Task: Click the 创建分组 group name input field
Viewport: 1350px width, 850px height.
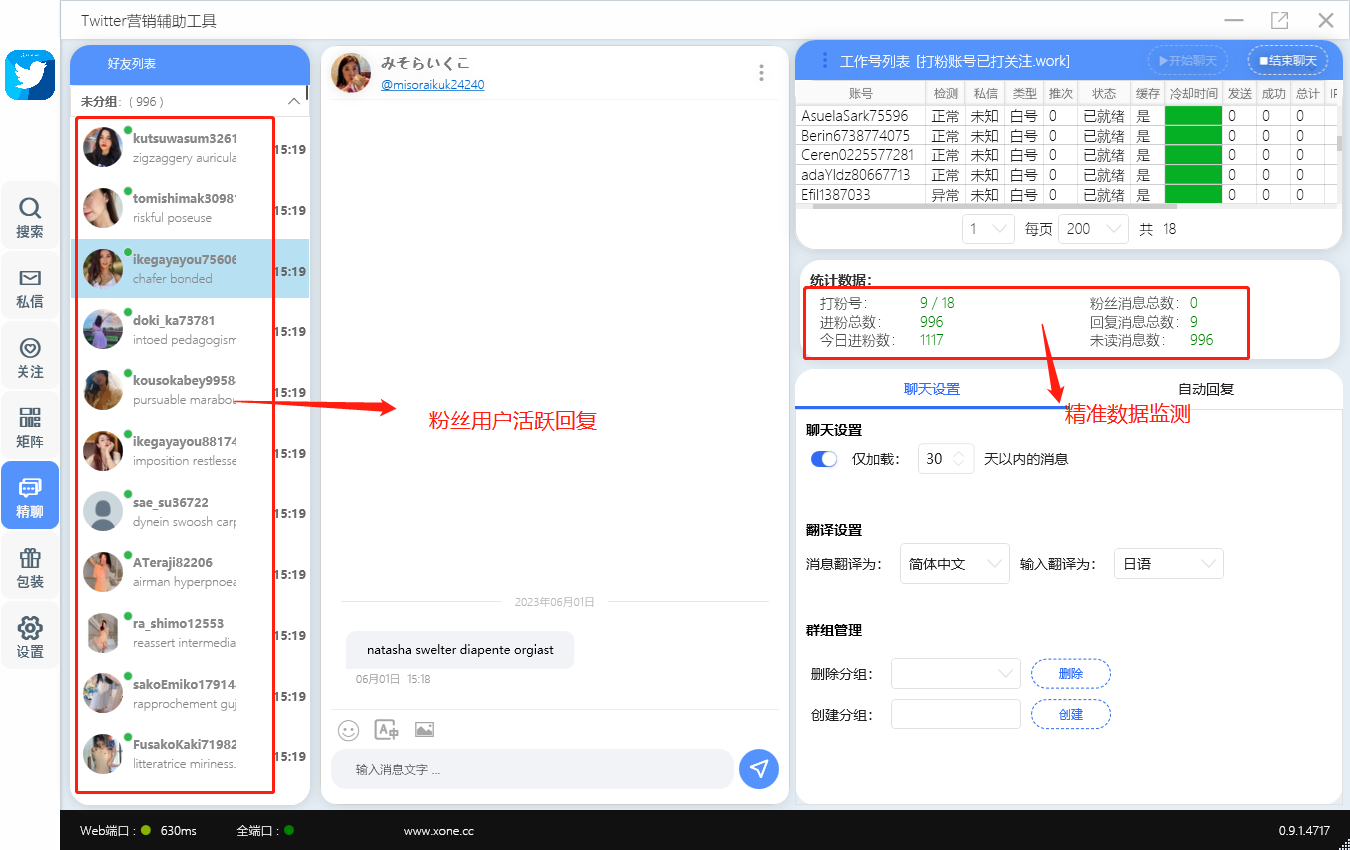Action: pyautogui.click(x=955, y=714)
